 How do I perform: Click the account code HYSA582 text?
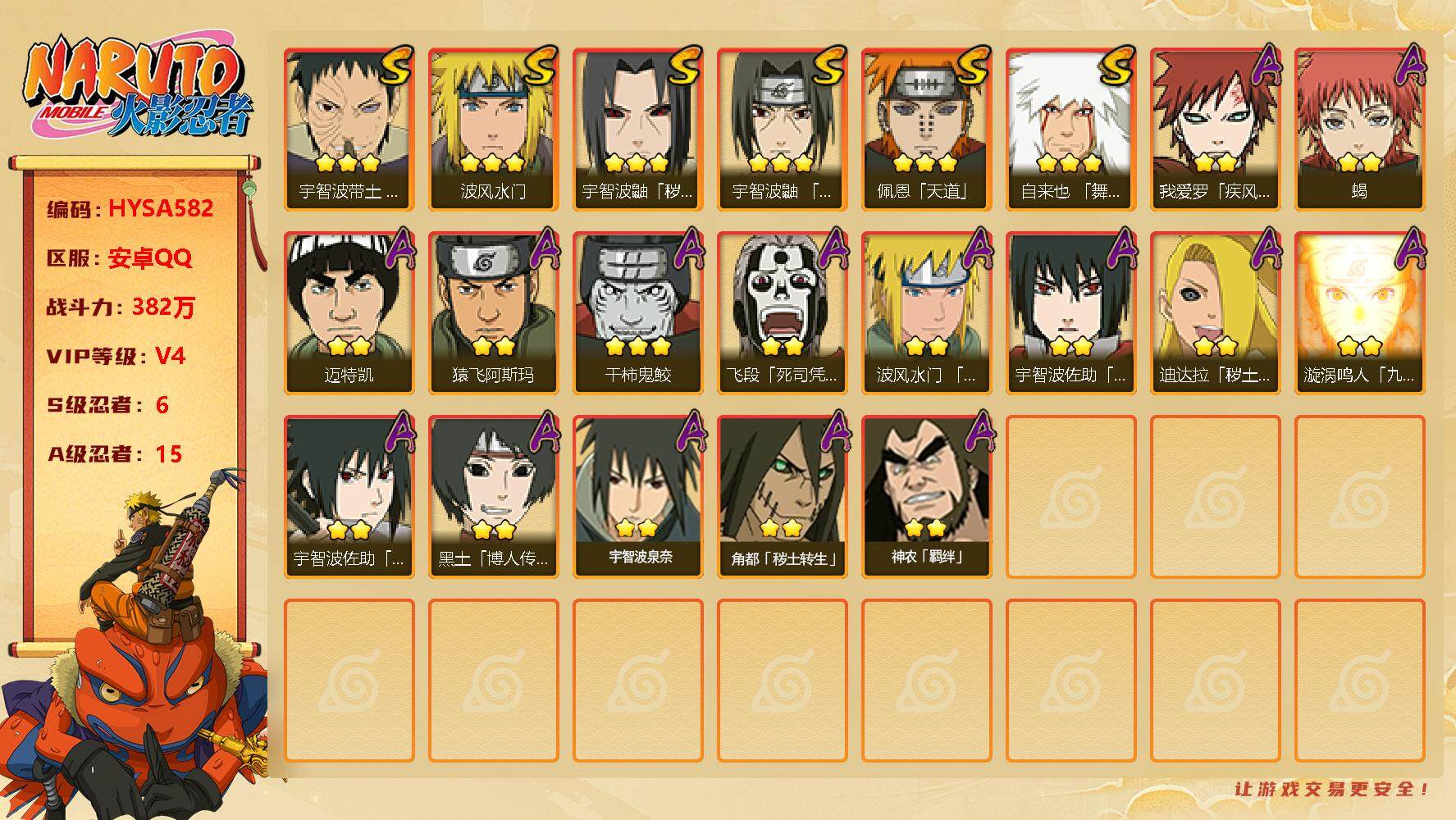point(161,208)
